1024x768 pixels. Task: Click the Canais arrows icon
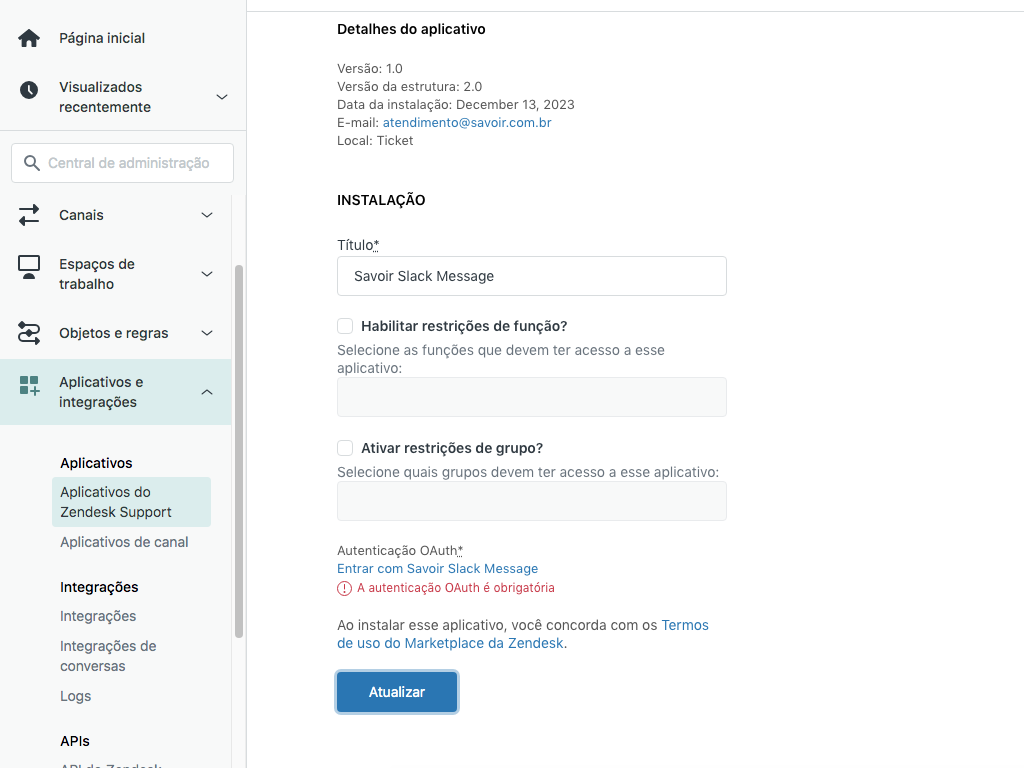[x=29, y=215]
